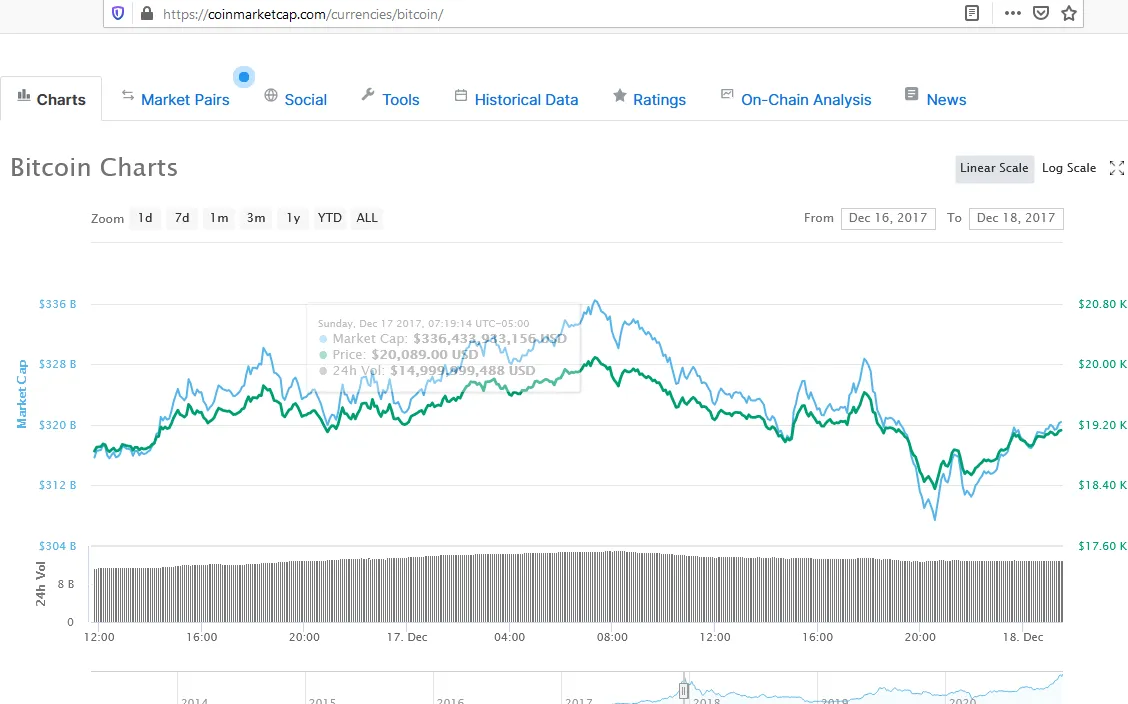Click the wrench icon beside Tools
This screenshot has height=704, width=1128.
click(x=368, y=94)
